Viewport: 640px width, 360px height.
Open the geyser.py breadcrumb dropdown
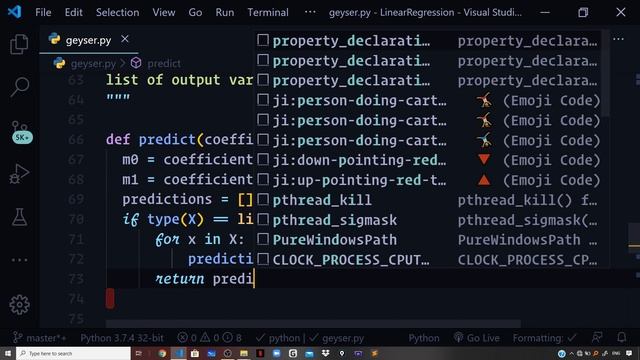(93, 64)
